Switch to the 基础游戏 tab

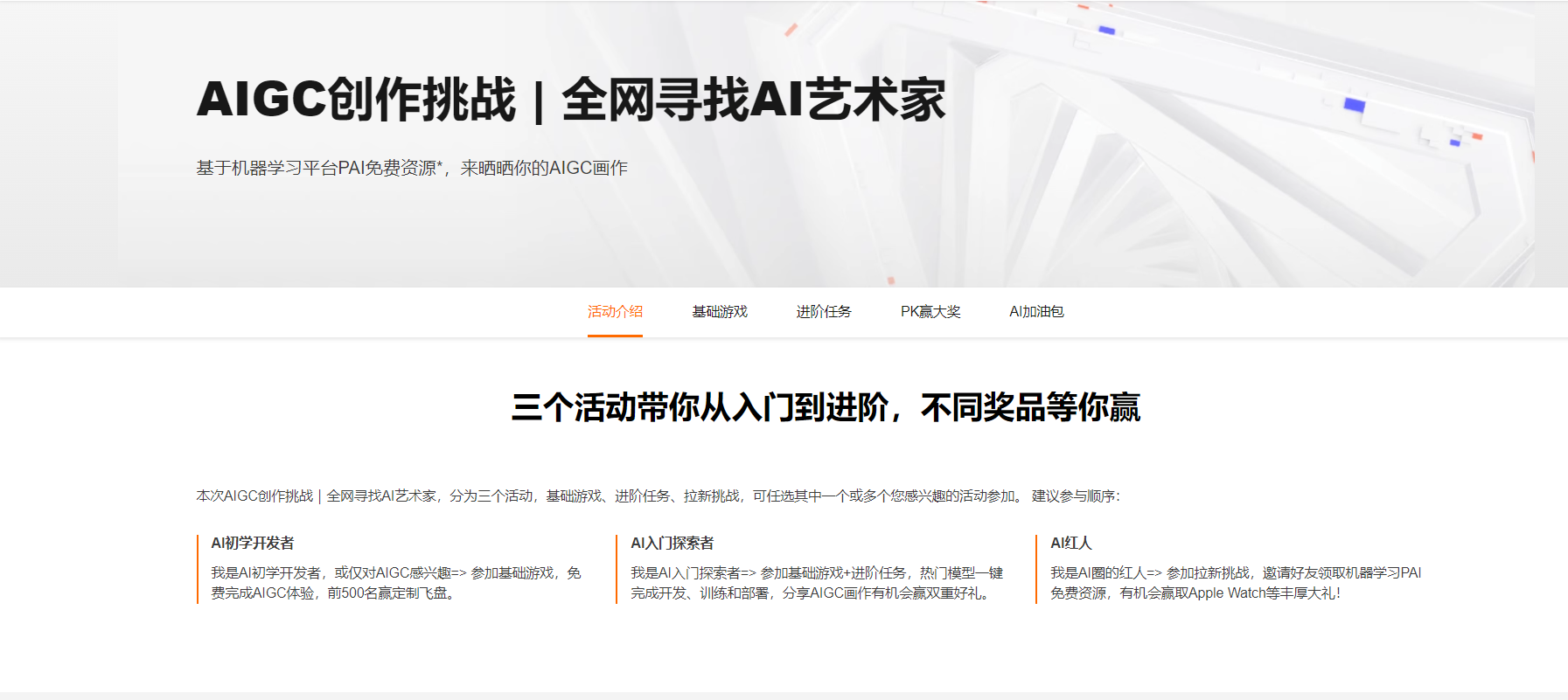point(720,312)
